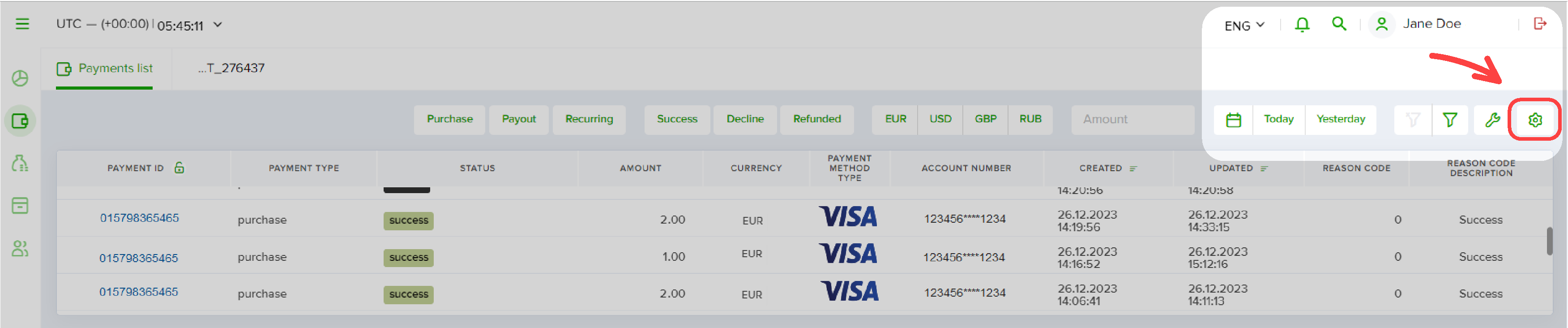Switch to the ...T_276437 tab

point(231,68)
